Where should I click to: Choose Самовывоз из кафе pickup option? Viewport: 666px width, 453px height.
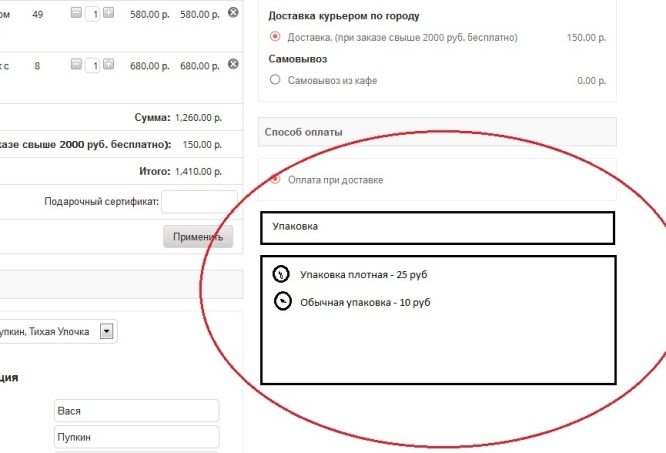275,80
